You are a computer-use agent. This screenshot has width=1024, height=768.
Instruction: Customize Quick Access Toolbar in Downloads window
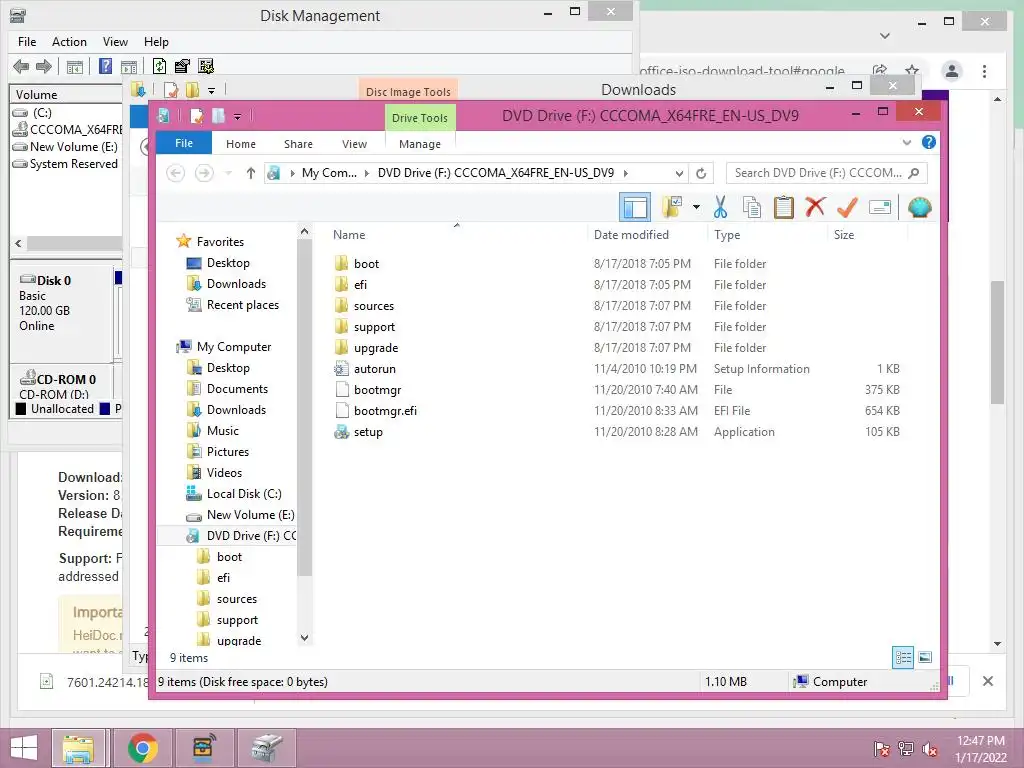click(211, 90)
